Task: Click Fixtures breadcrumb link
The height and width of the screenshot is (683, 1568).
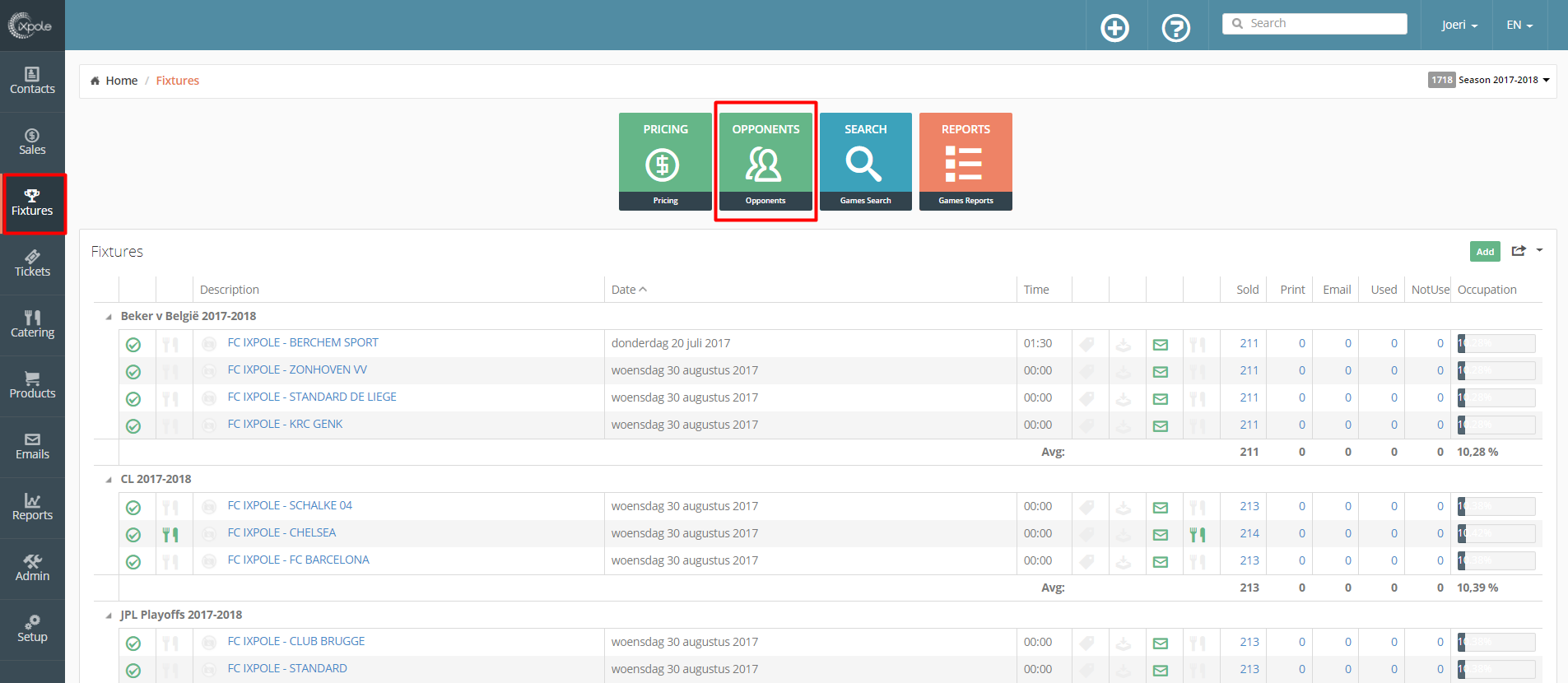Action: click(x=178, y=81)
